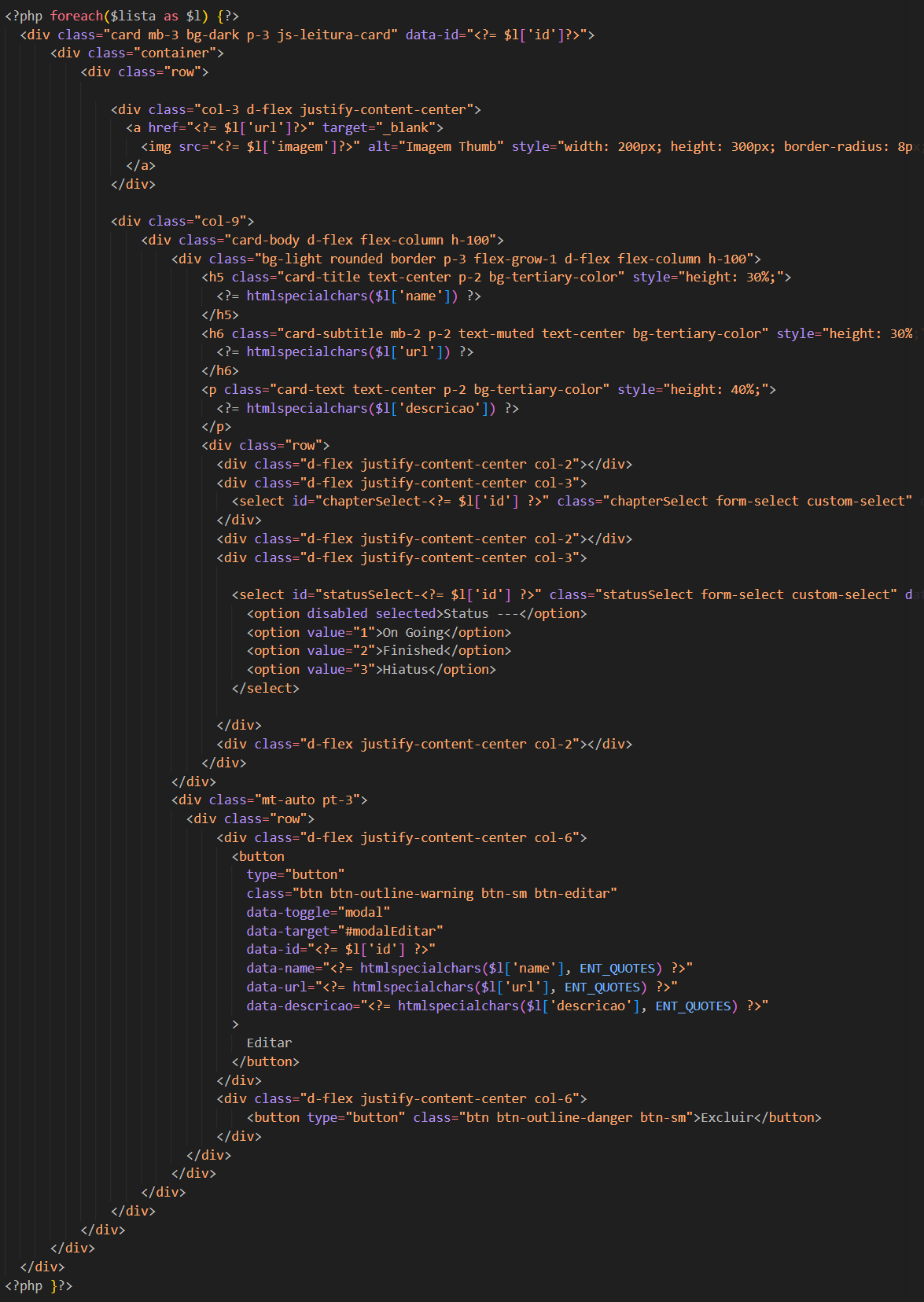
Task: Click the card-subtitle class in the h6 tag
Action: point(333,333)
